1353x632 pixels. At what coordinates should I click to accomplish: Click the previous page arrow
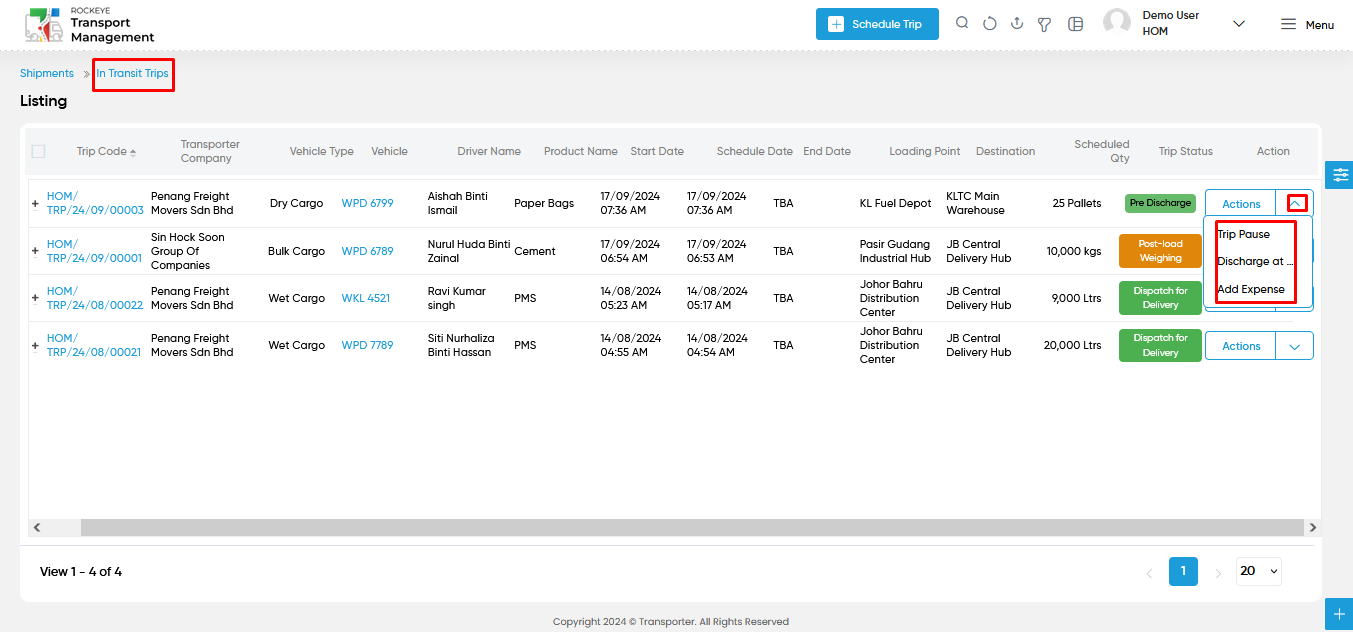point(1149,573)
